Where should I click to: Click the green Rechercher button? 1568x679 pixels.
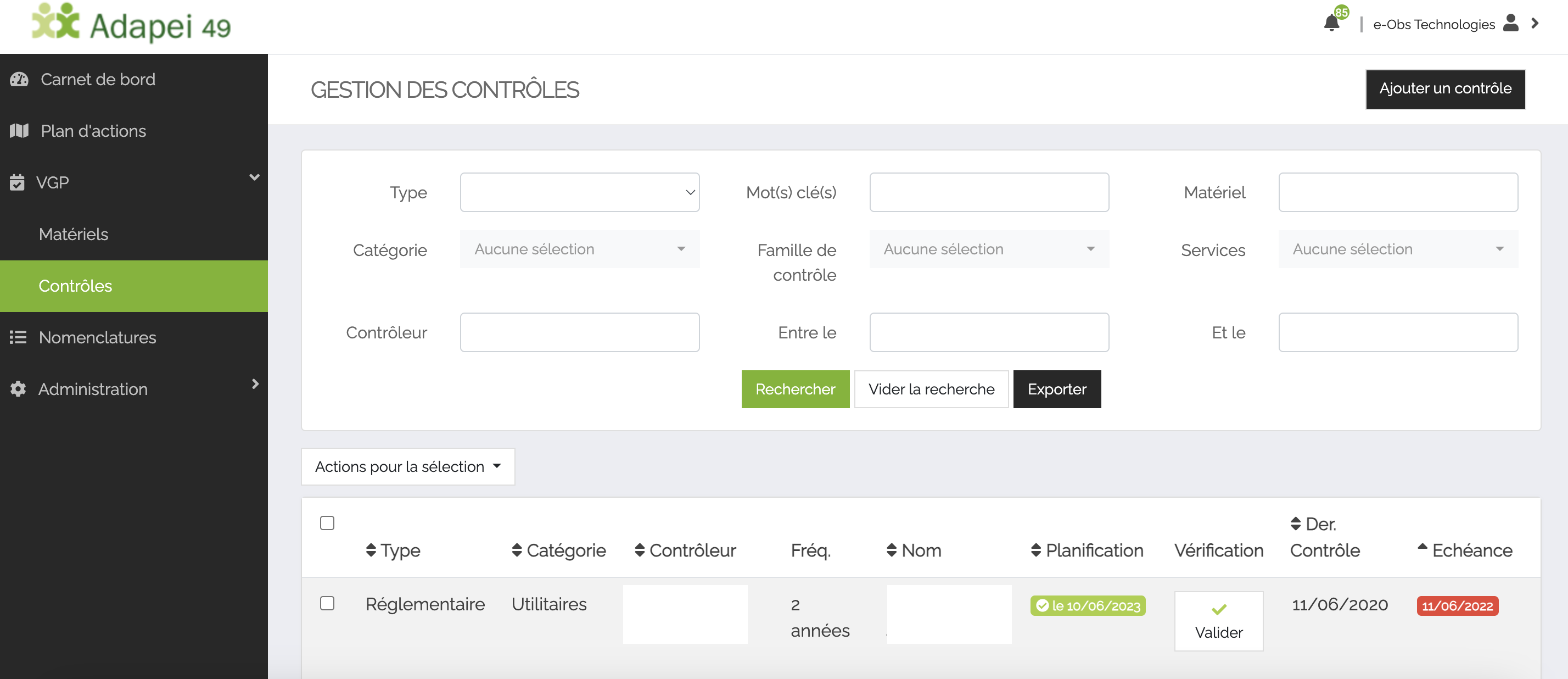795,389
